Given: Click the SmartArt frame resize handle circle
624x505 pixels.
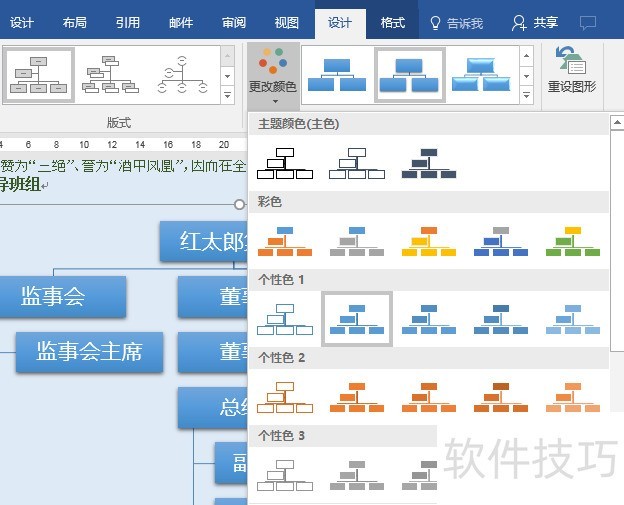Looking at the screenshot, I should click(x=239, y=205).
